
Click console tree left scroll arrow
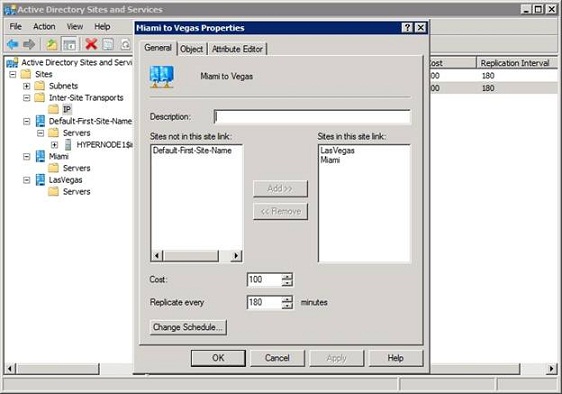[x=10, y=368]
